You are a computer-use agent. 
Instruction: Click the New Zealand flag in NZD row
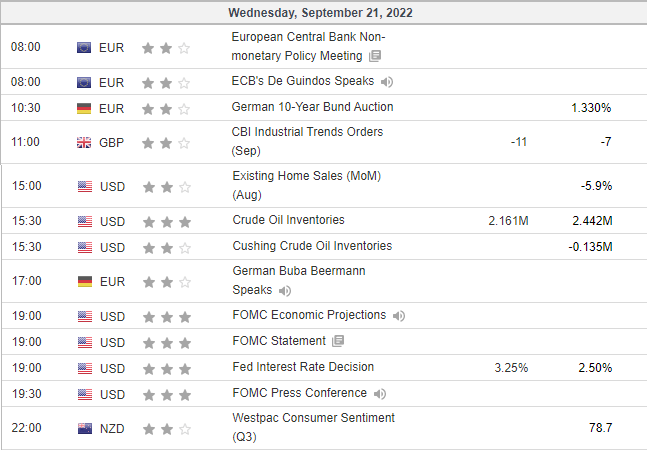pos(85,429)
